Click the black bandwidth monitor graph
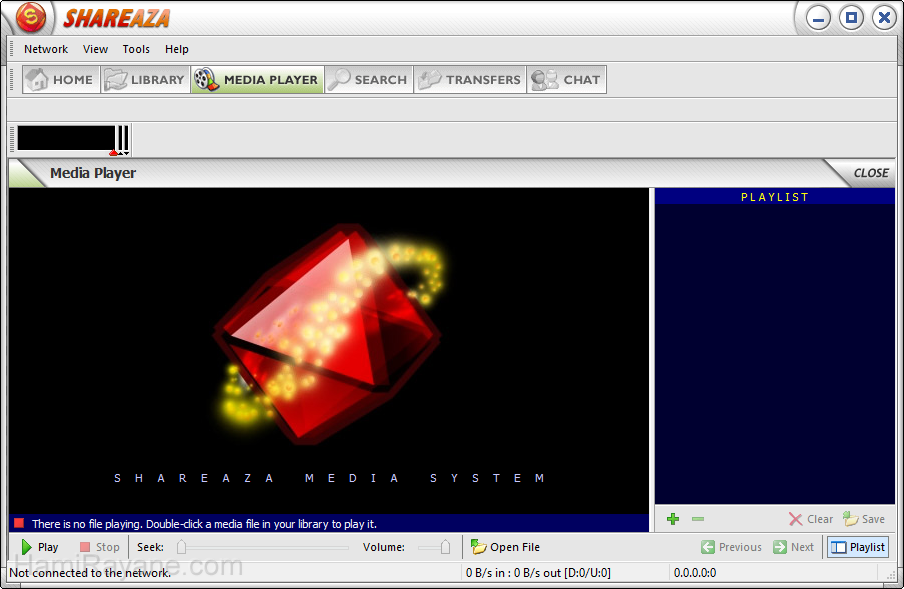904x589 pixels. click(66, 138)
